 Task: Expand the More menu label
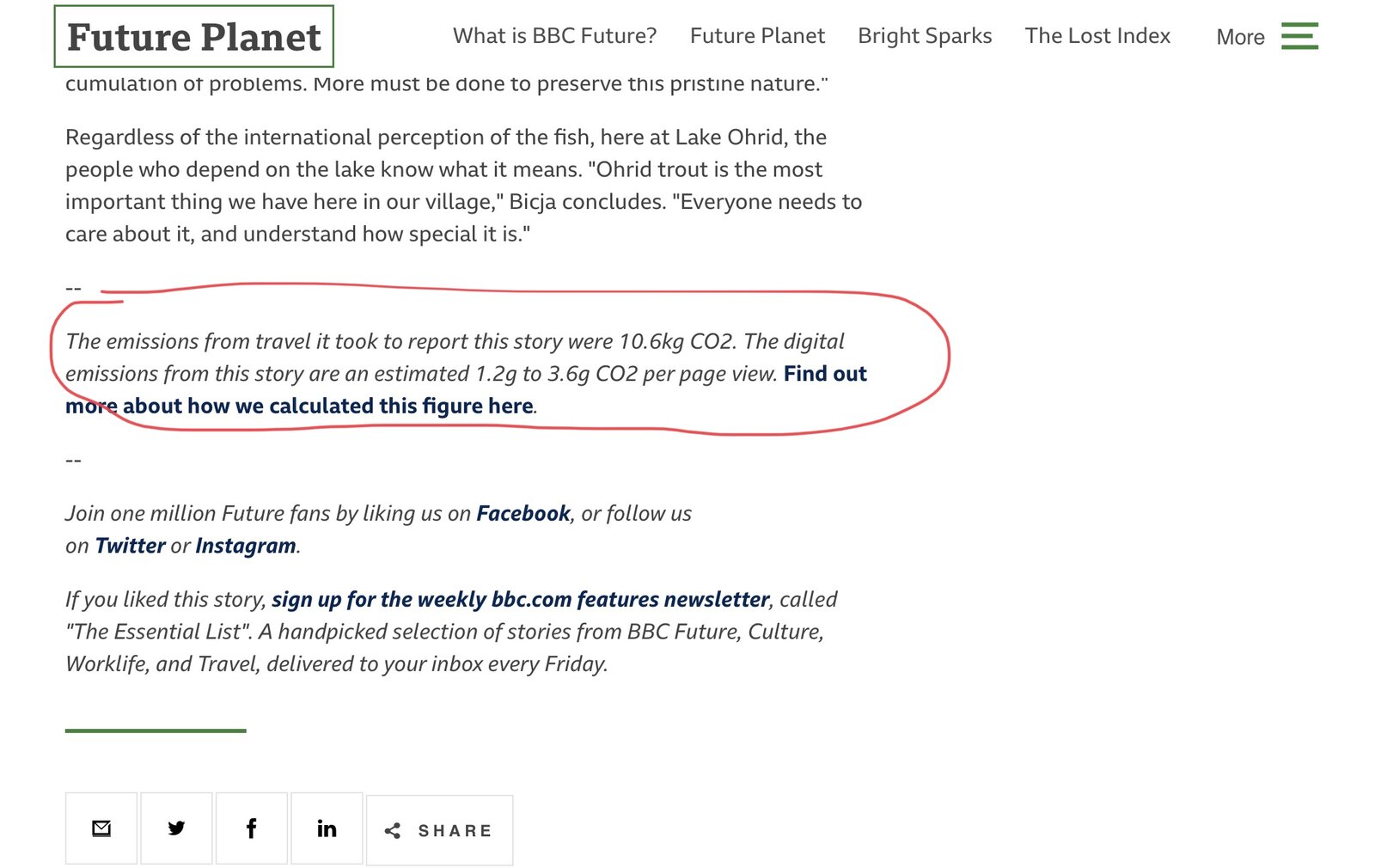click(x=1240, y=37)
